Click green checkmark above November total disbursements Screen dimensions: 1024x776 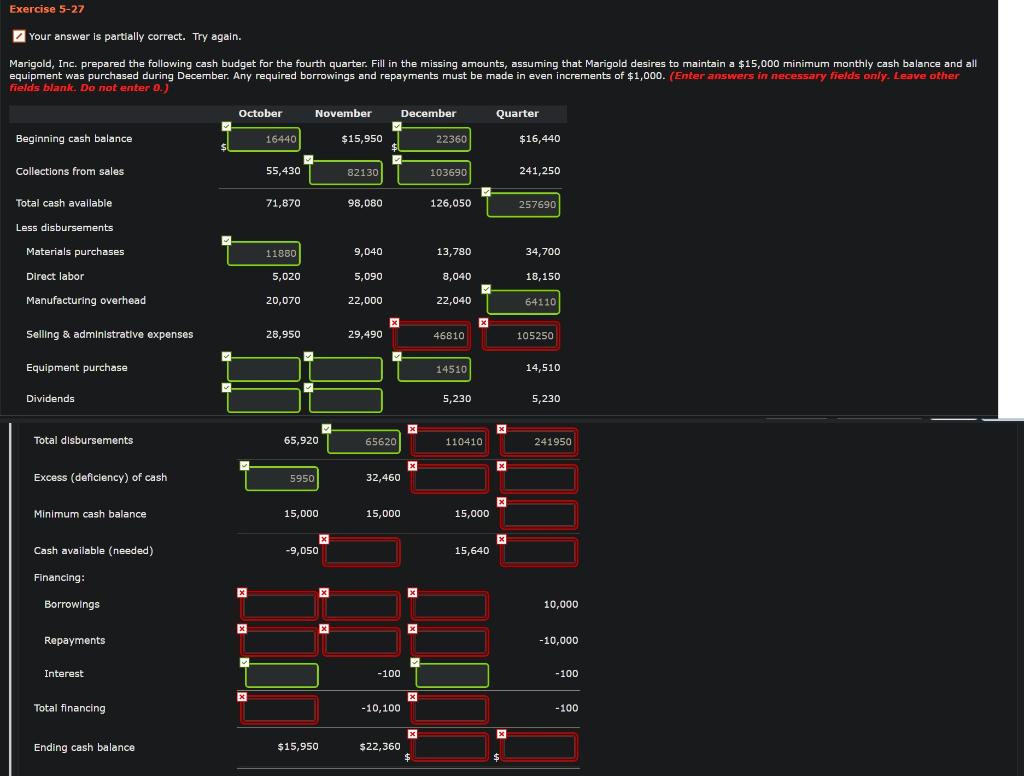[x=327, y=428]
